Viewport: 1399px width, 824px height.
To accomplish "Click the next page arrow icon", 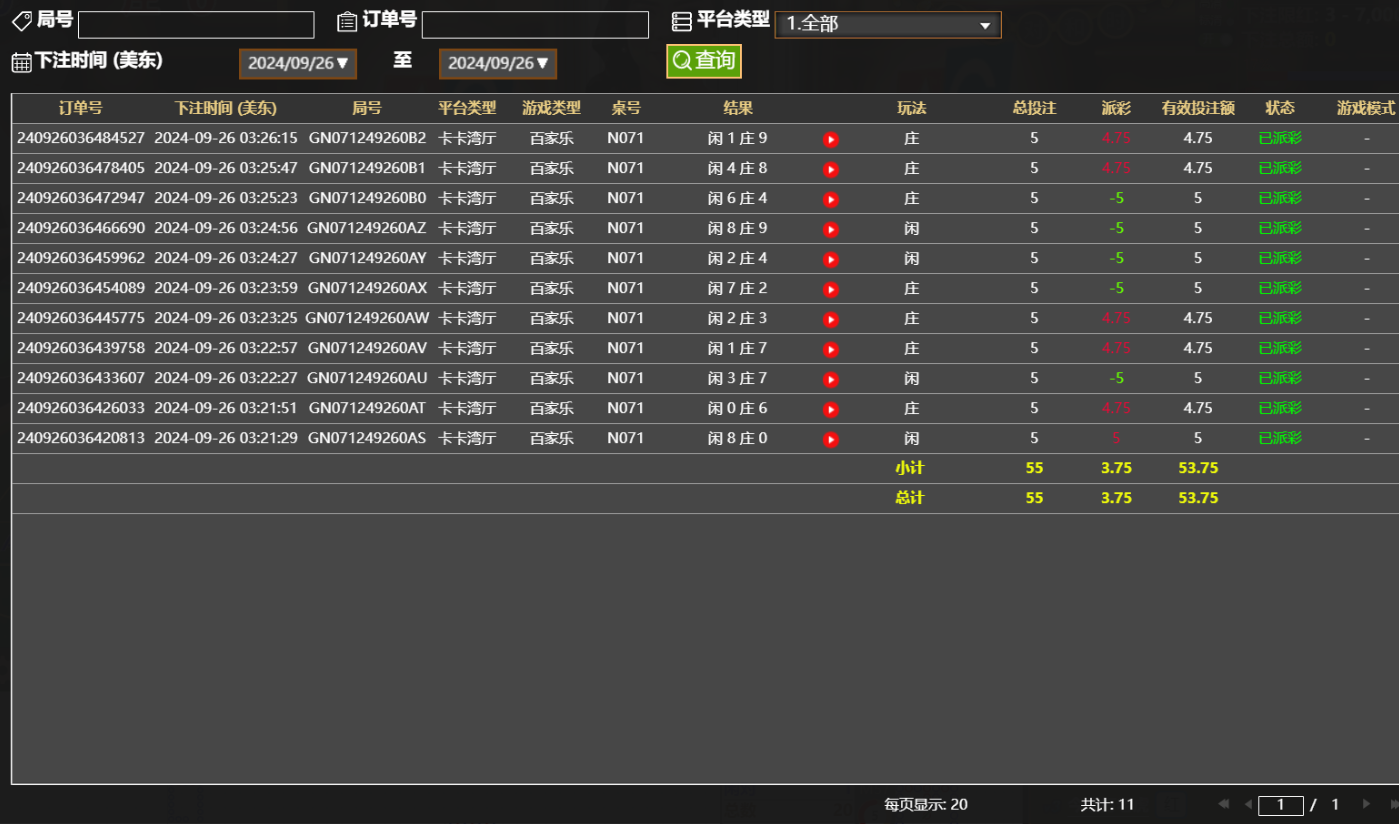I will click(1367, 804).
